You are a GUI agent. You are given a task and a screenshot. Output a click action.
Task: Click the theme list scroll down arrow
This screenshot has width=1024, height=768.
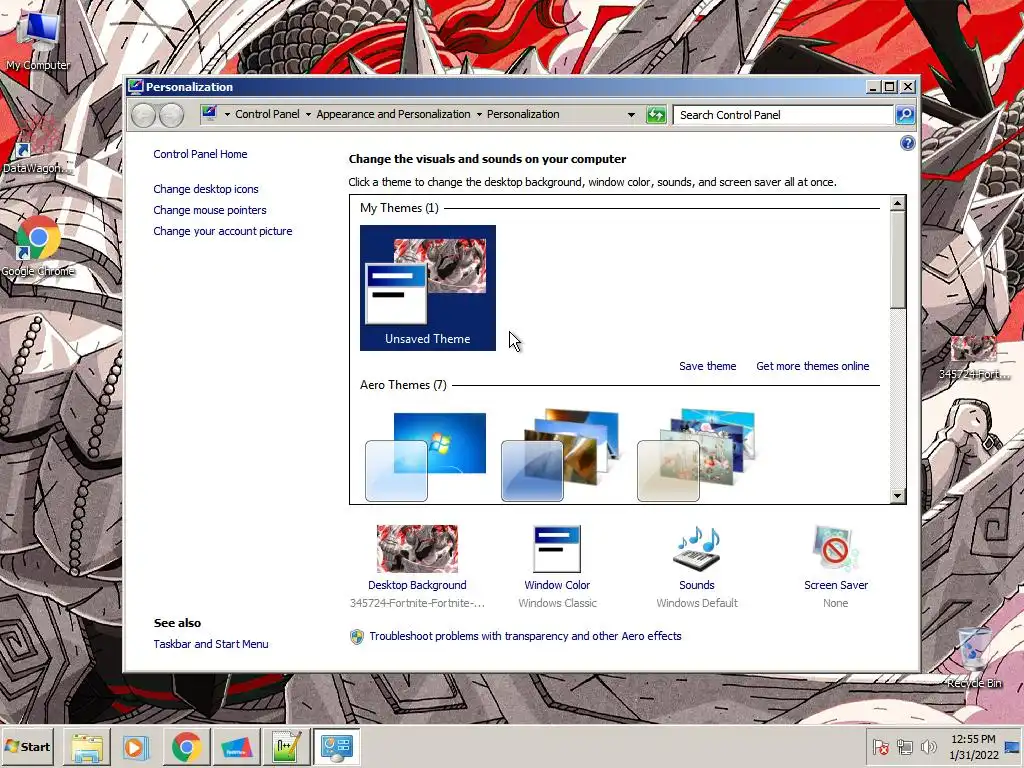(897, 496)
